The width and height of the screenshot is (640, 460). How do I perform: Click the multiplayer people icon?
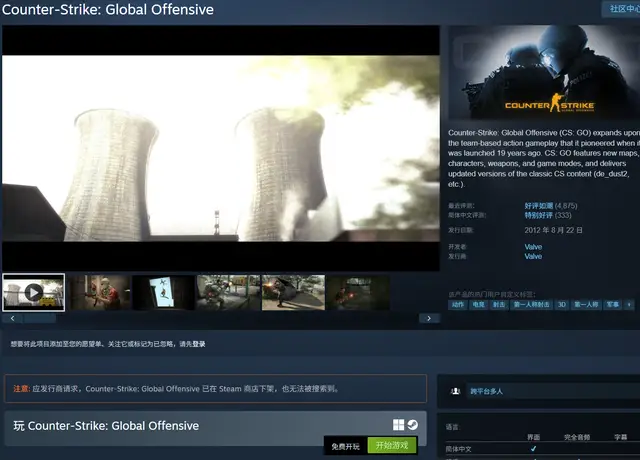coord(455,391)
